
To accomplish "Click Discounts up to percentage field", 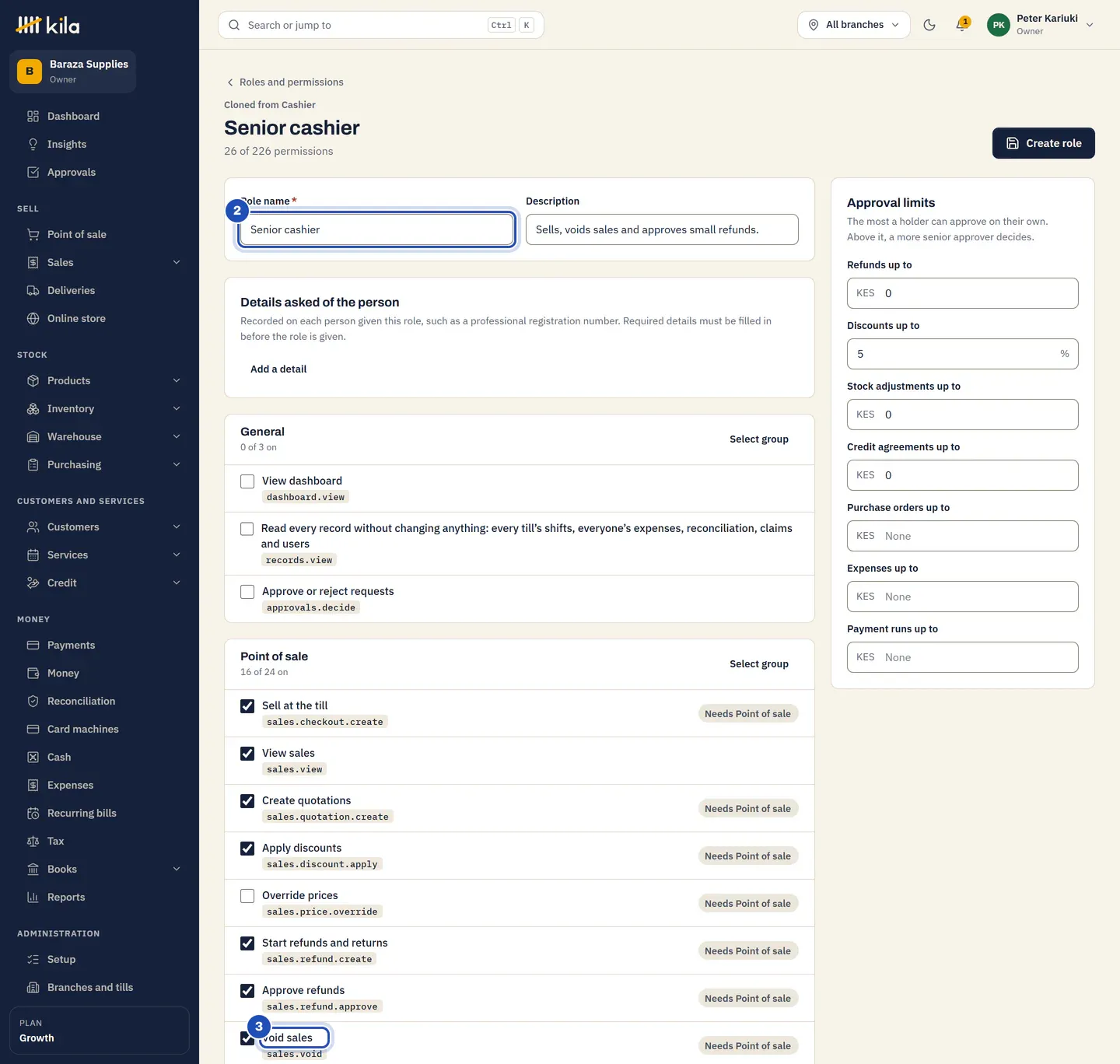I will pyautogui.click(x=962, y=354).
